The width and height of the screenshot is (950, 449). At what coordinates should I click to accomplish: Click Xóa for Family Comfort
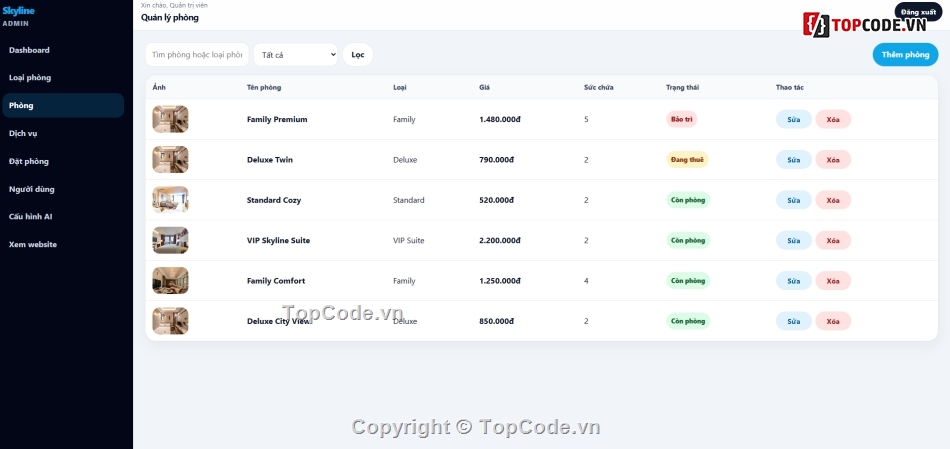click(x=833, y=281)
